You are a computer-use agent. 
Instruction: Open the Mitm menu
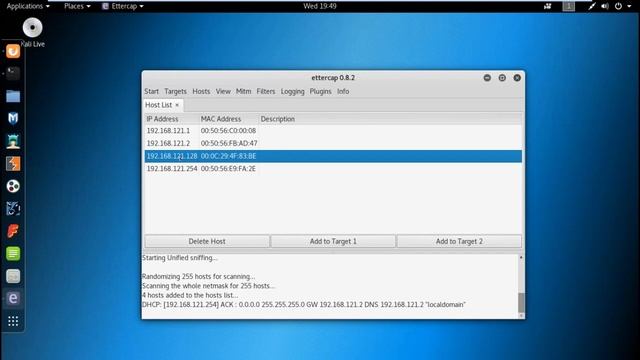coord(244,91)
